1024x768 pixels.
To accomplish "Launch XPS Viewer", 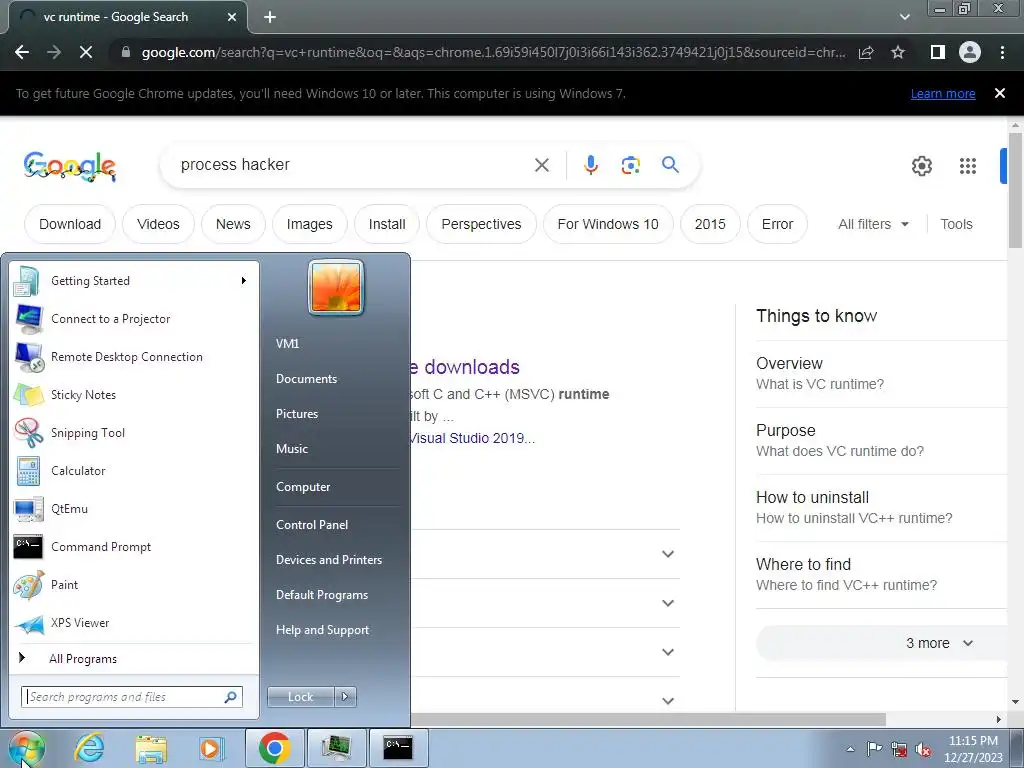I will tap(133, 622).
